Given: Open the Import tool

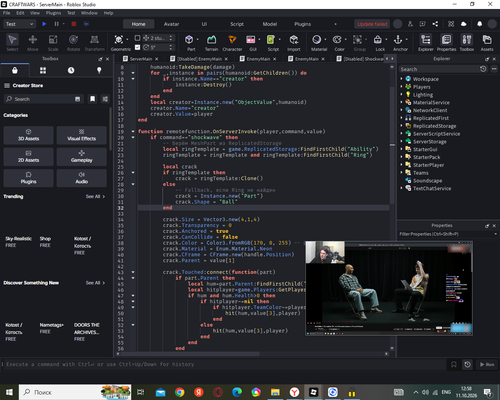Looking at the screenshot, I should coord(294,43).
